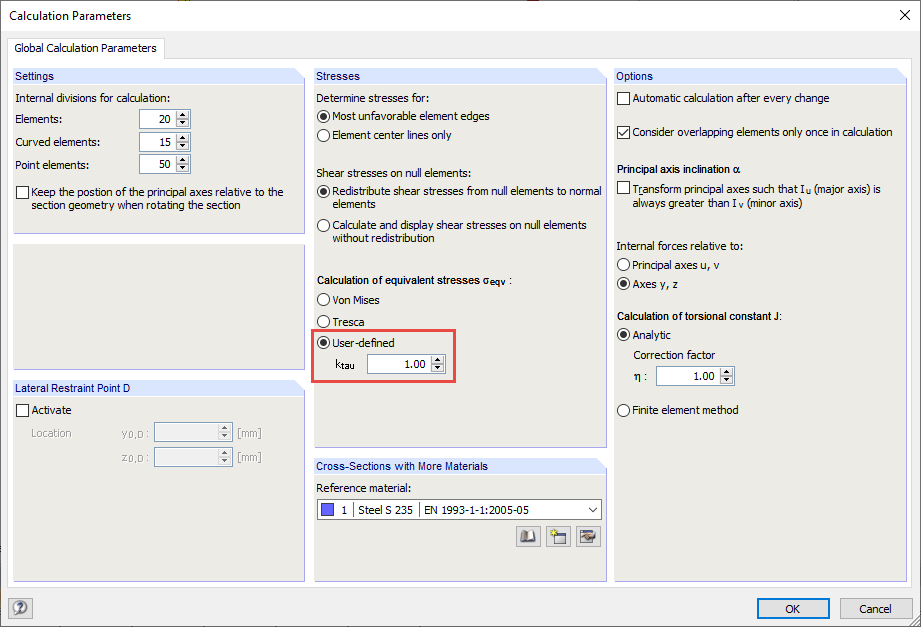Click the Calculation Parameters window title

pos(70,16)
